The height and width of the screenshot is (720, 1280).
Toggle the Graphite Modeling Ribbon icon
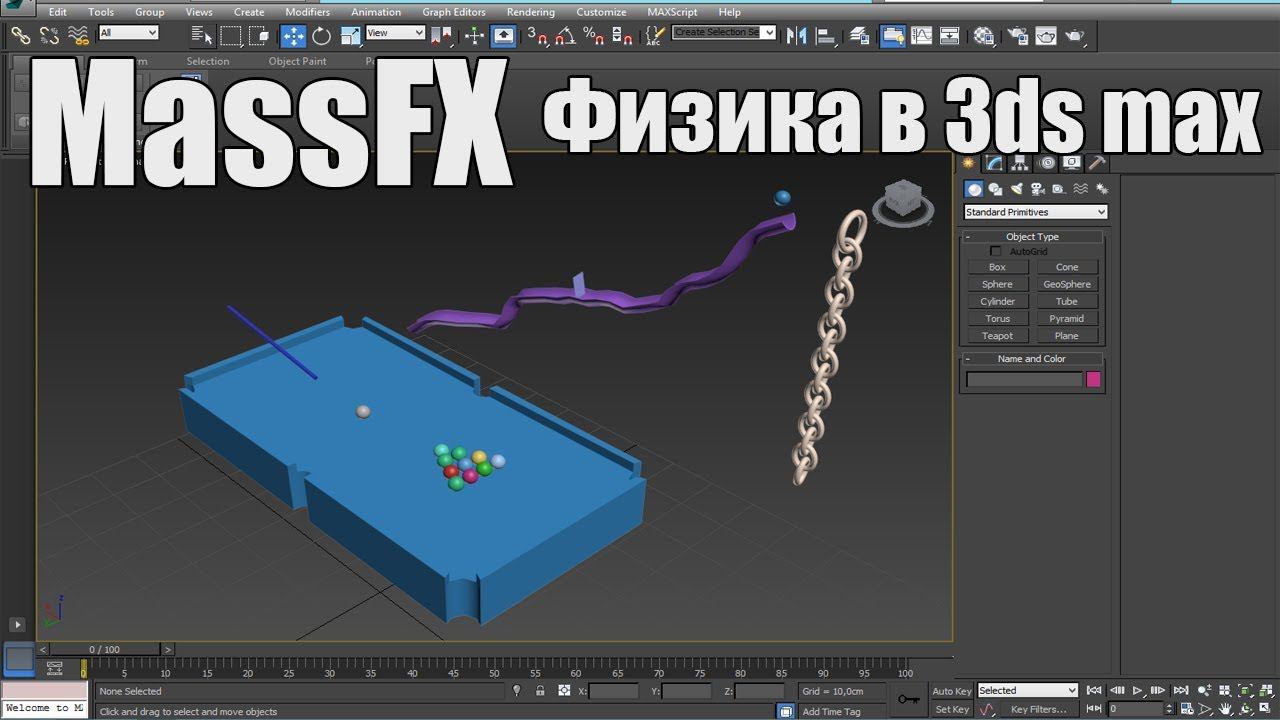click(x=892, y=36)
